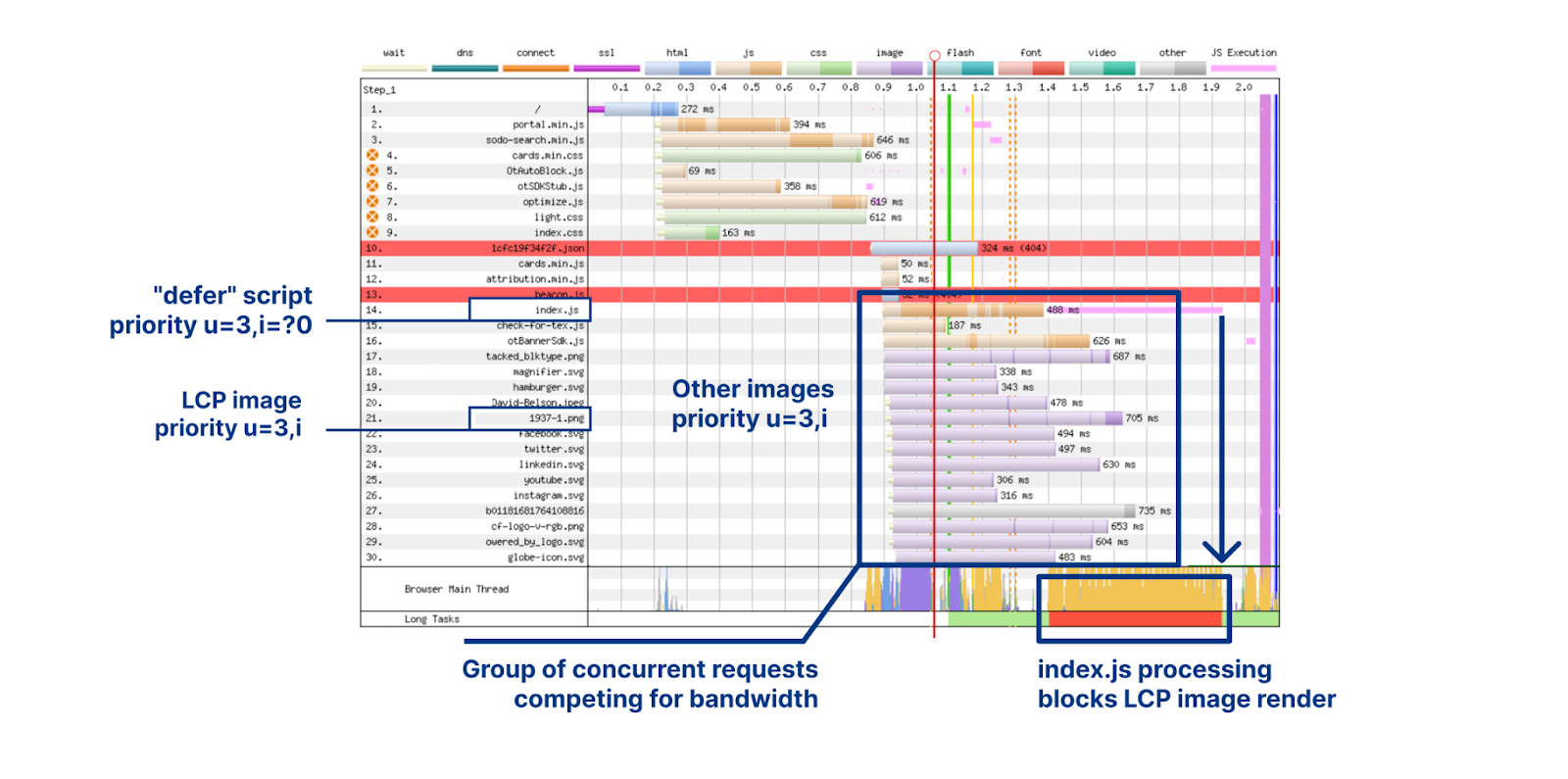
Task: Click the ssl legend color bar
Action: [x=607, y=69]
